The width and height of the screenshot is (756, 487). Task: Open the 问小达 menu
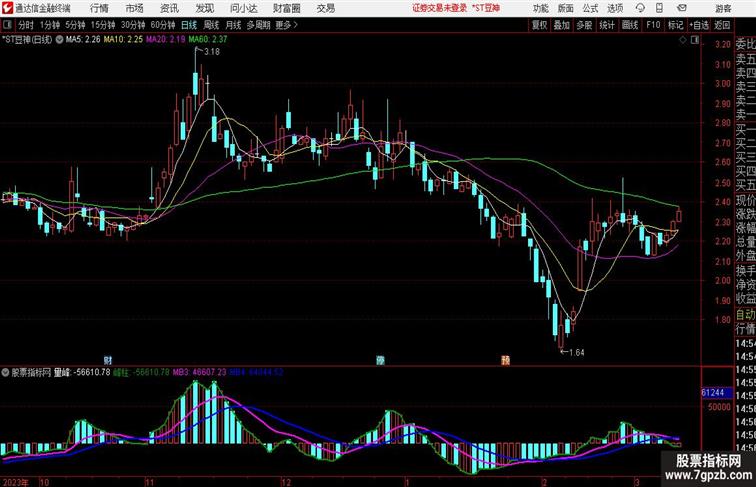(x=243, y=8)
